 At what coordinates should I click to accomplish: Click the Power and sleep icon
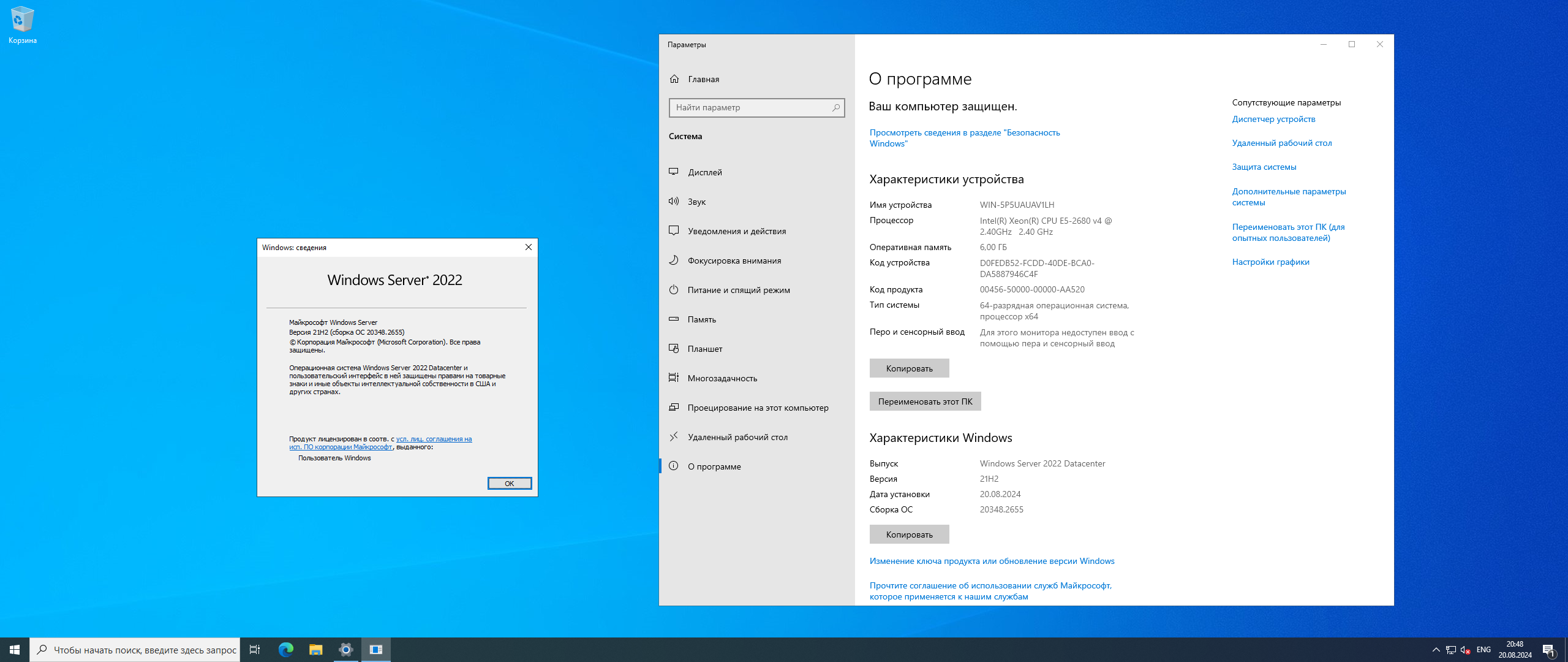coord(674,290)
